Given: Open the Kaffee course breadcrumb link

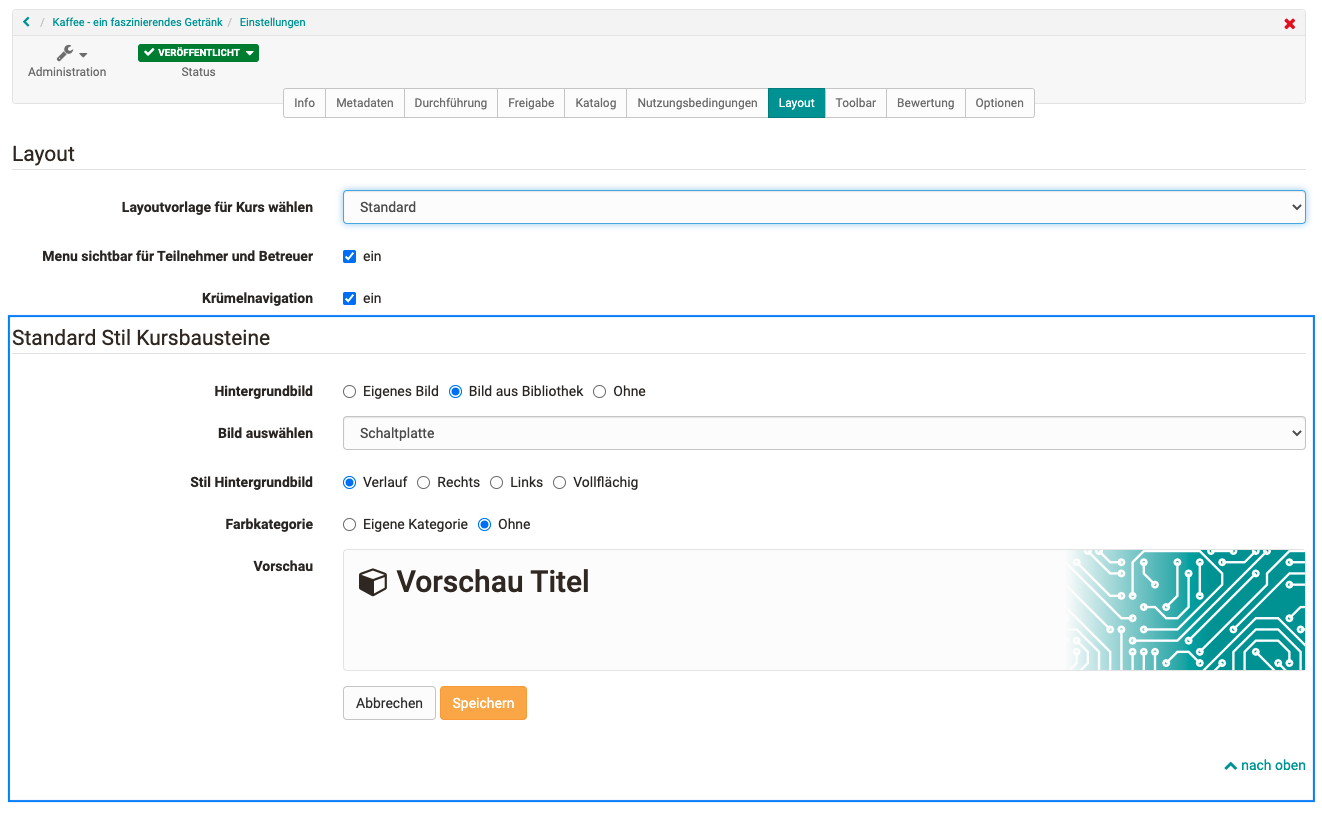Looking at the screenshot, I should 137,22.
